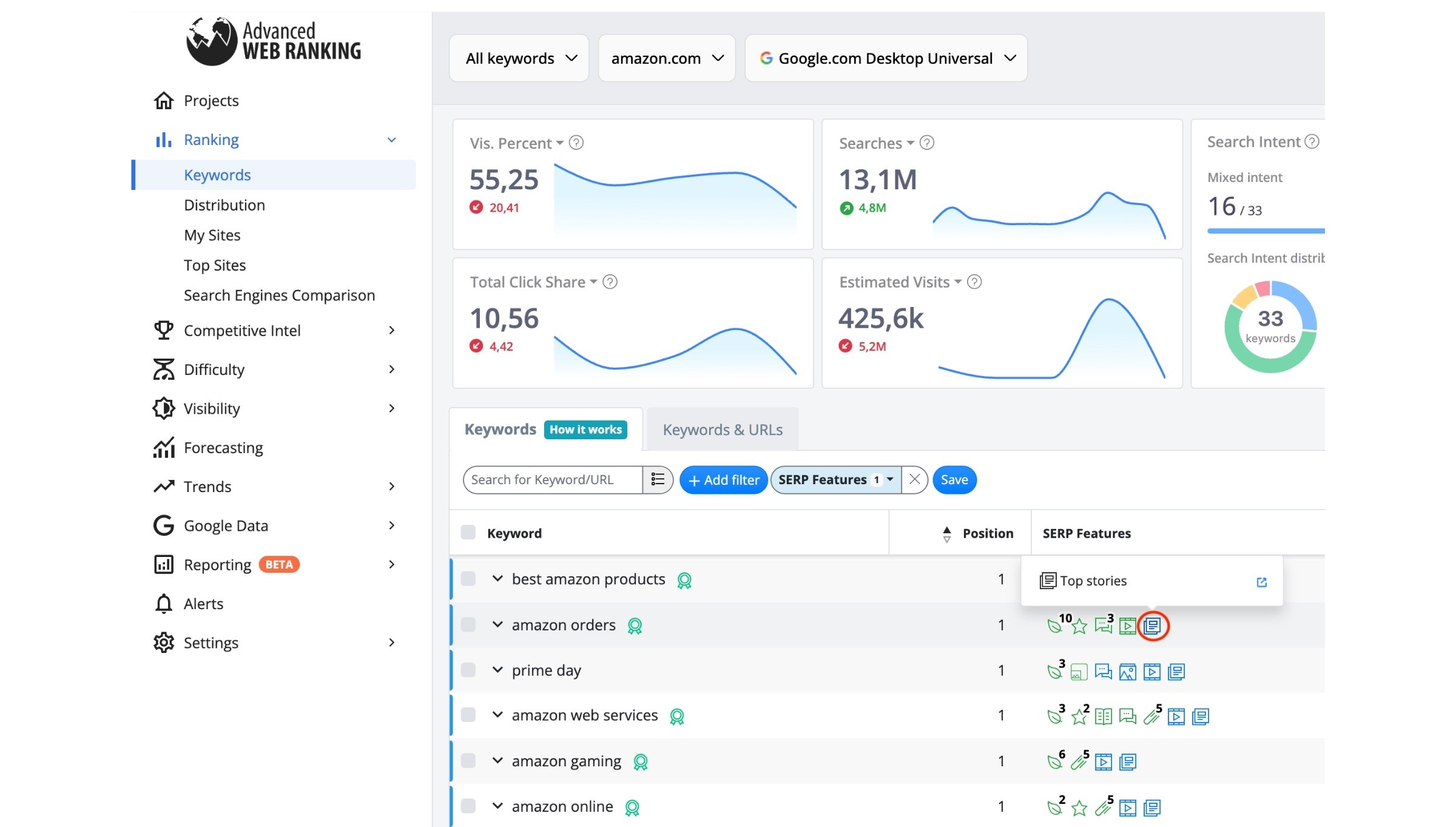Open the Top stories external link icon

pos(1261,582)
